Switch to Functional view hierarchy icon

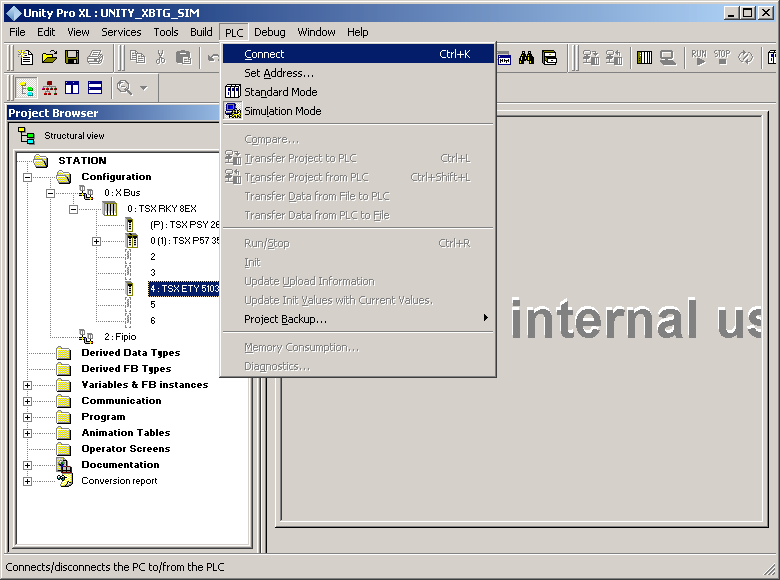point(49,88)
